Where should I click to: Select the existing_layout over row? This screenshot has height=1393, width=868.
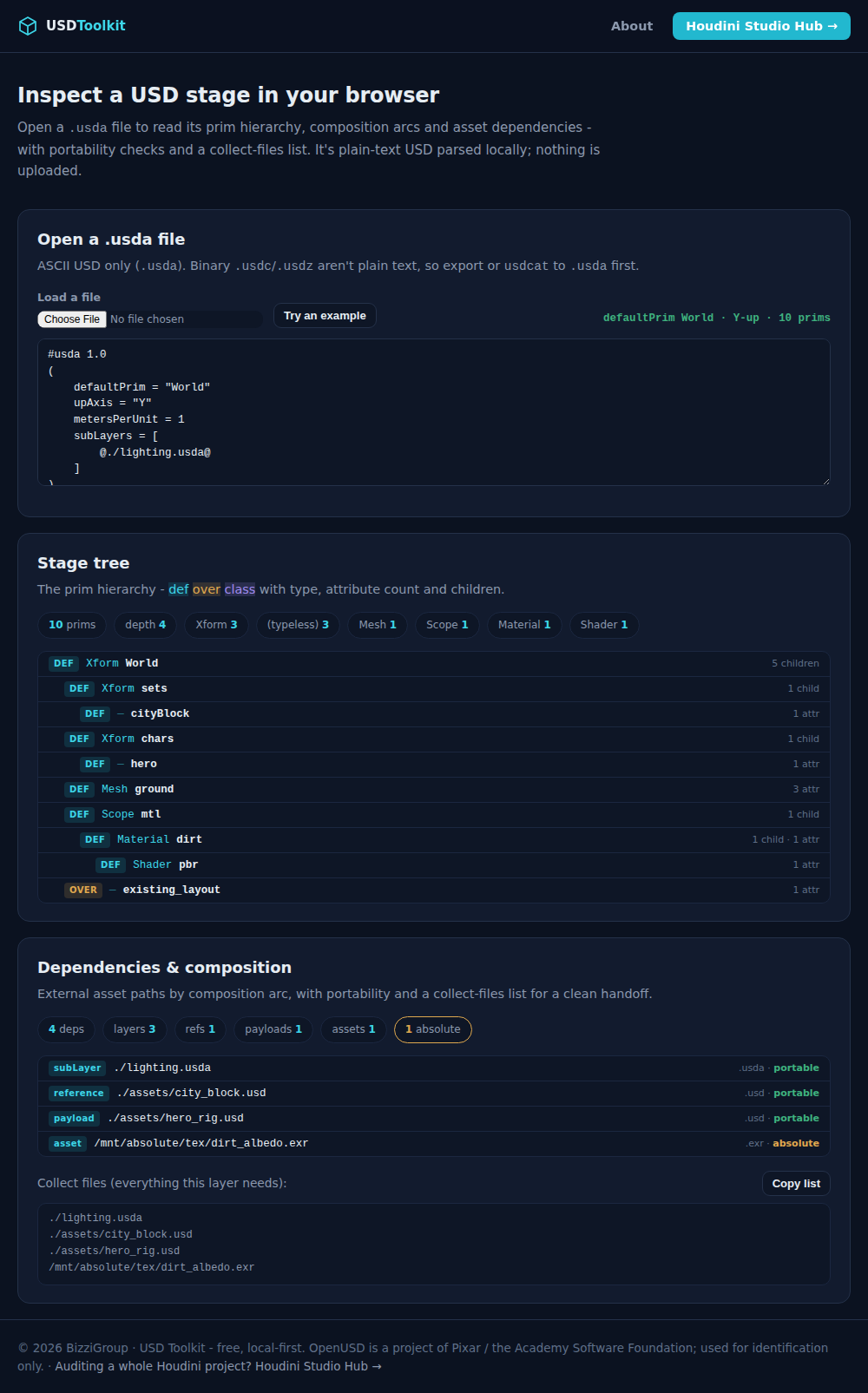434,890
